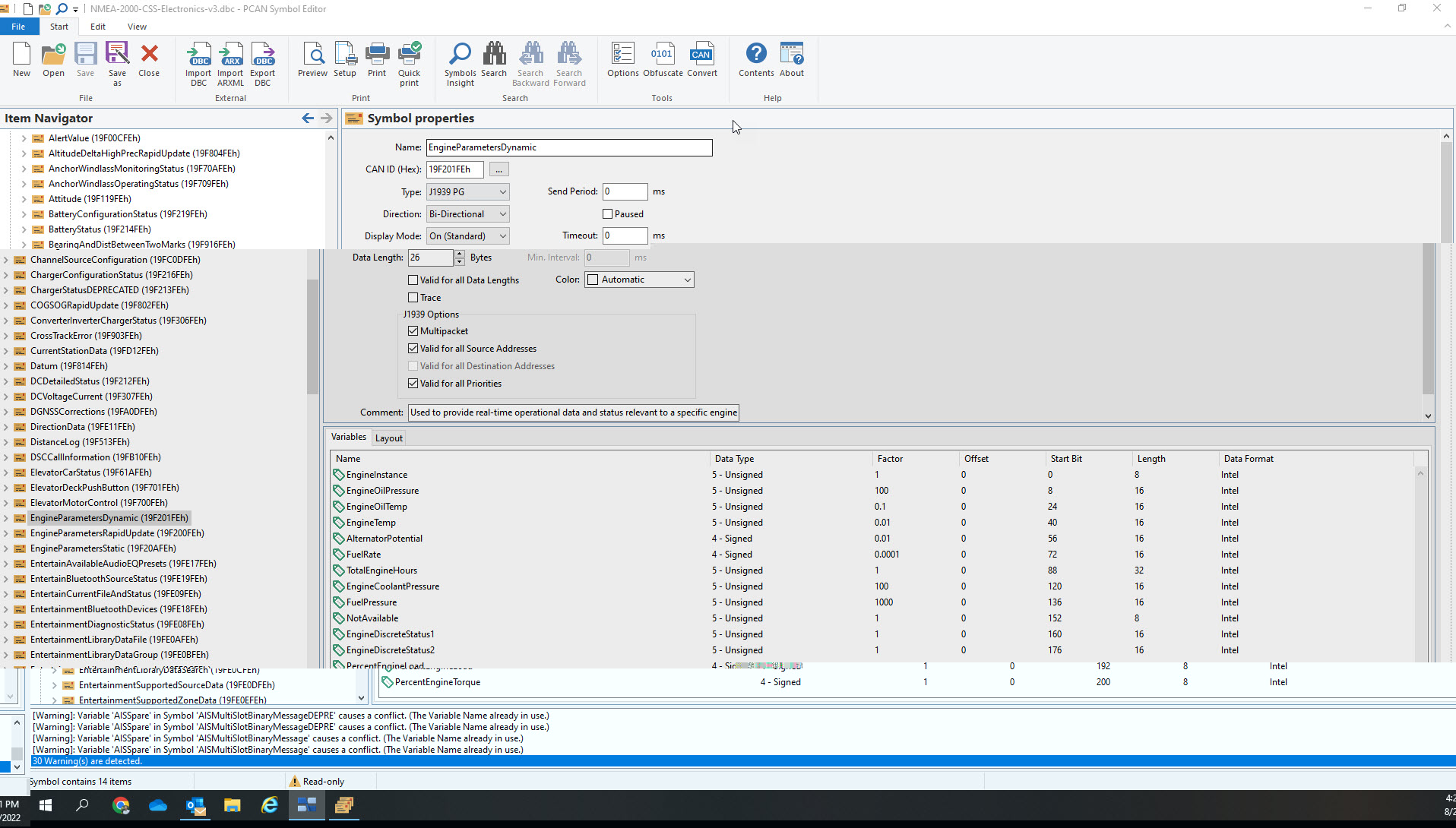The width and height of the screenshot is (1456, 828).
Task: Click the Item Navigator vertical scrollbar
Action: pyautogui.click(x=312, y=337)
